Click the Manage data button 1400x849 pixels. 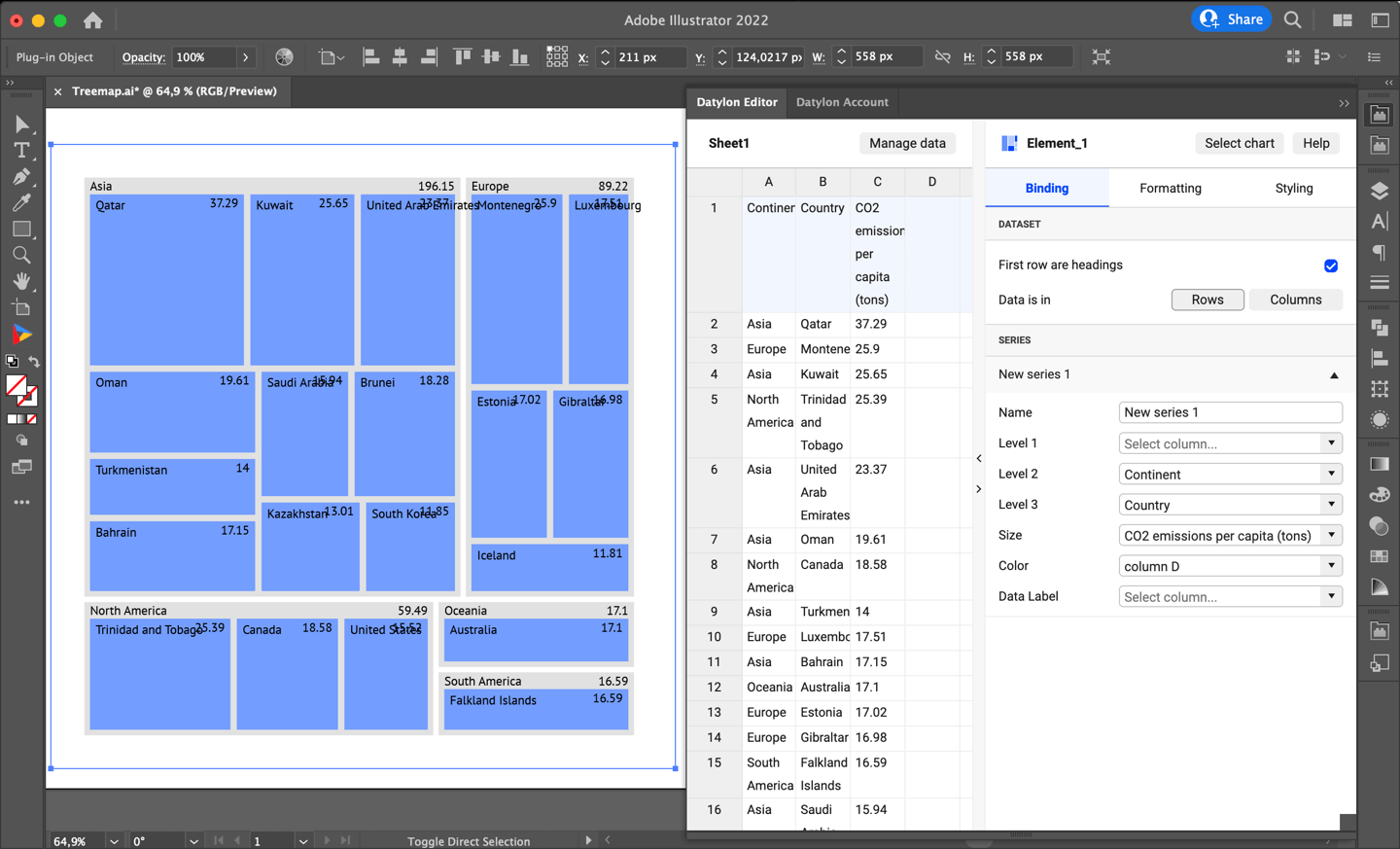pyautogui.click(x=907, y=143)
